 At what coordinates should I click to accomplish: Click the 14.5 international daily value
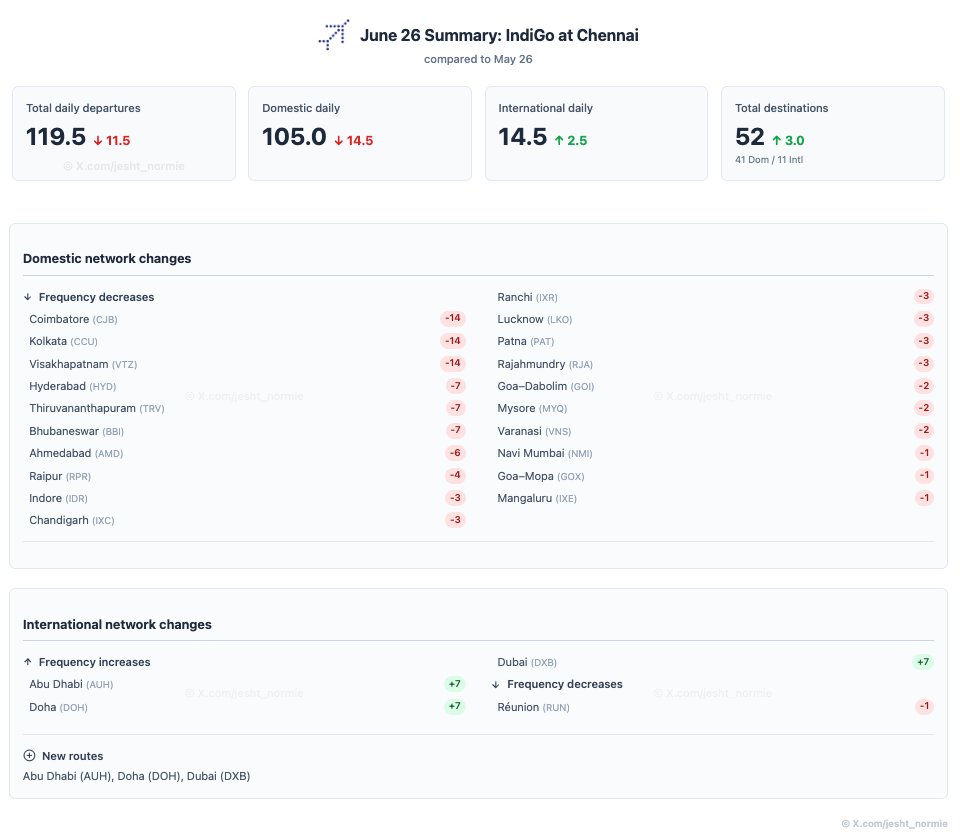pyautogui.click(x=523, y=137)
